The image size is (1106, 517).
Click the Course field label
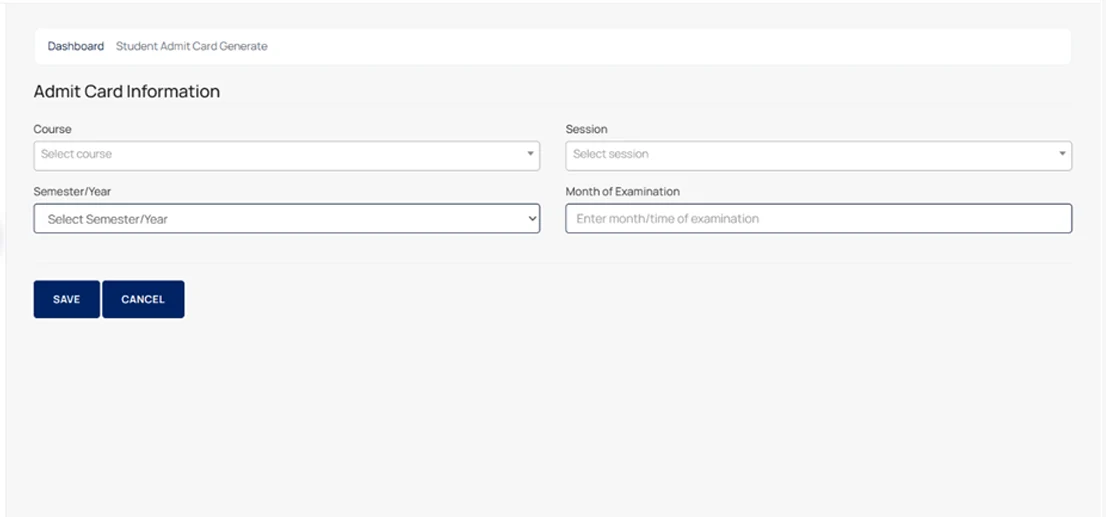(x=52, y=129)
